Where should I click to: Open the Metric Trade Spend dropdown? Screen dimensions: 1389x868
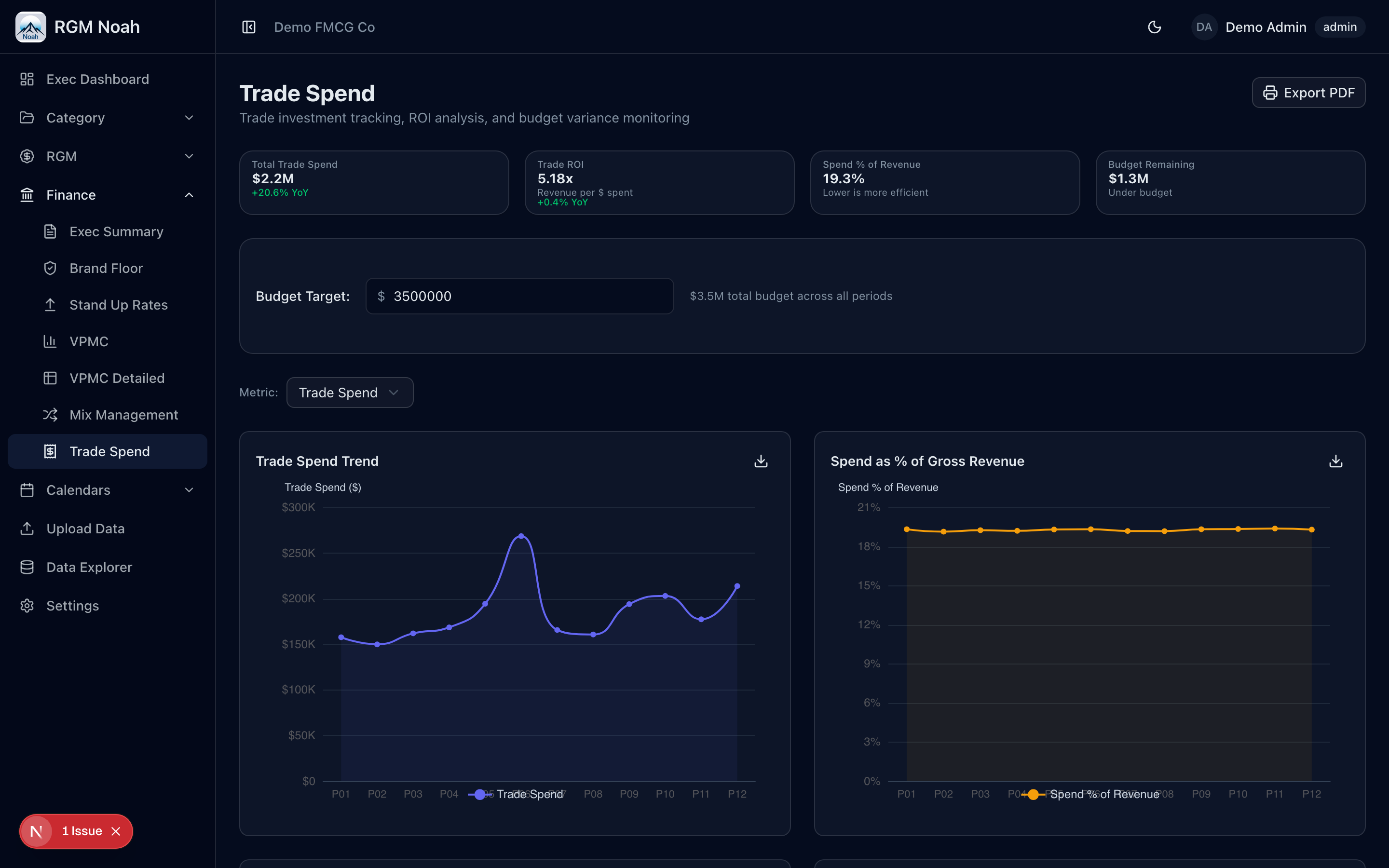click(x=349, y=393)
